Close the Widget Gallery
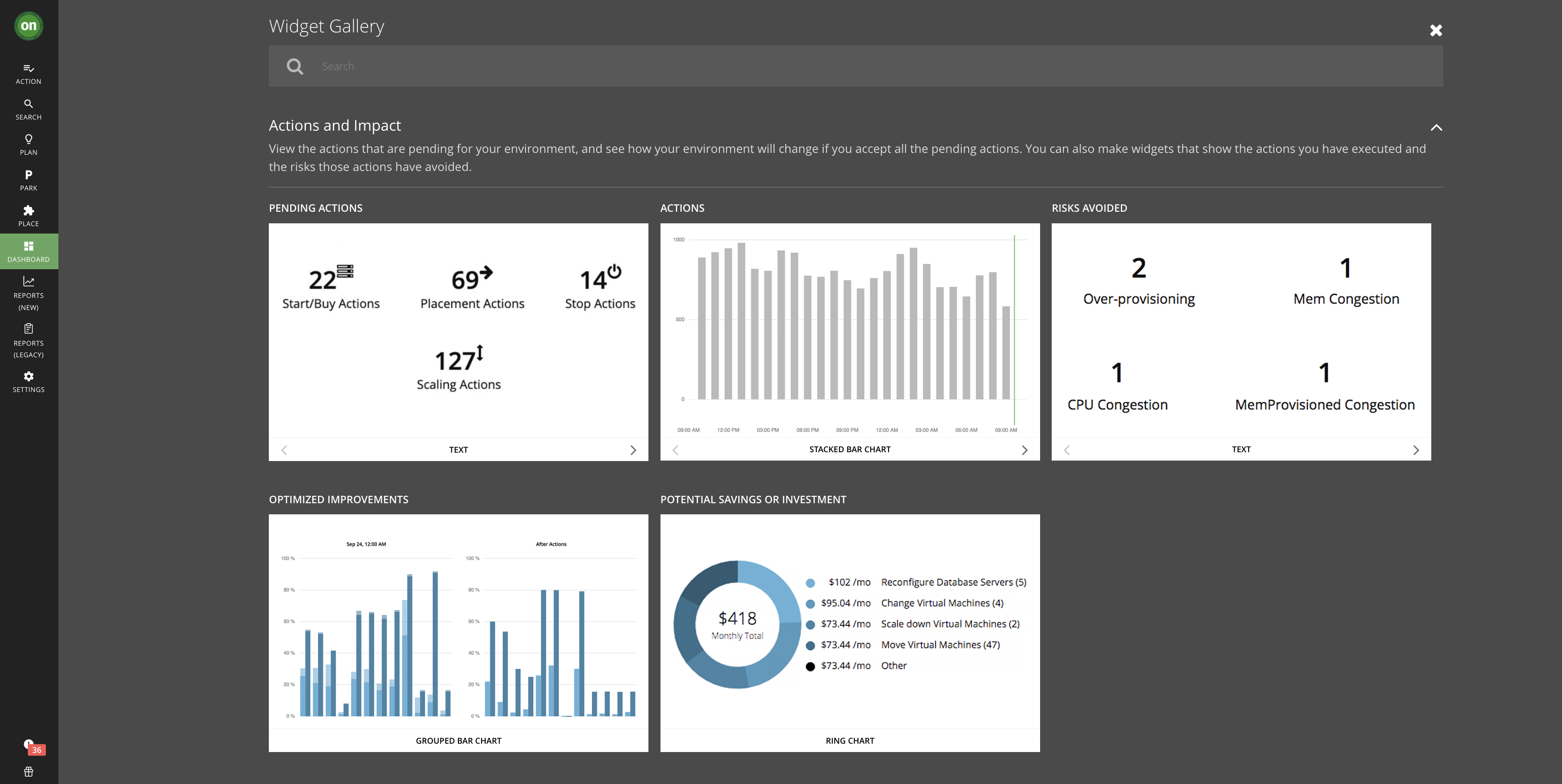Image resolution: width=1562 pixels, height=784 pixels. coord(1435,30)
